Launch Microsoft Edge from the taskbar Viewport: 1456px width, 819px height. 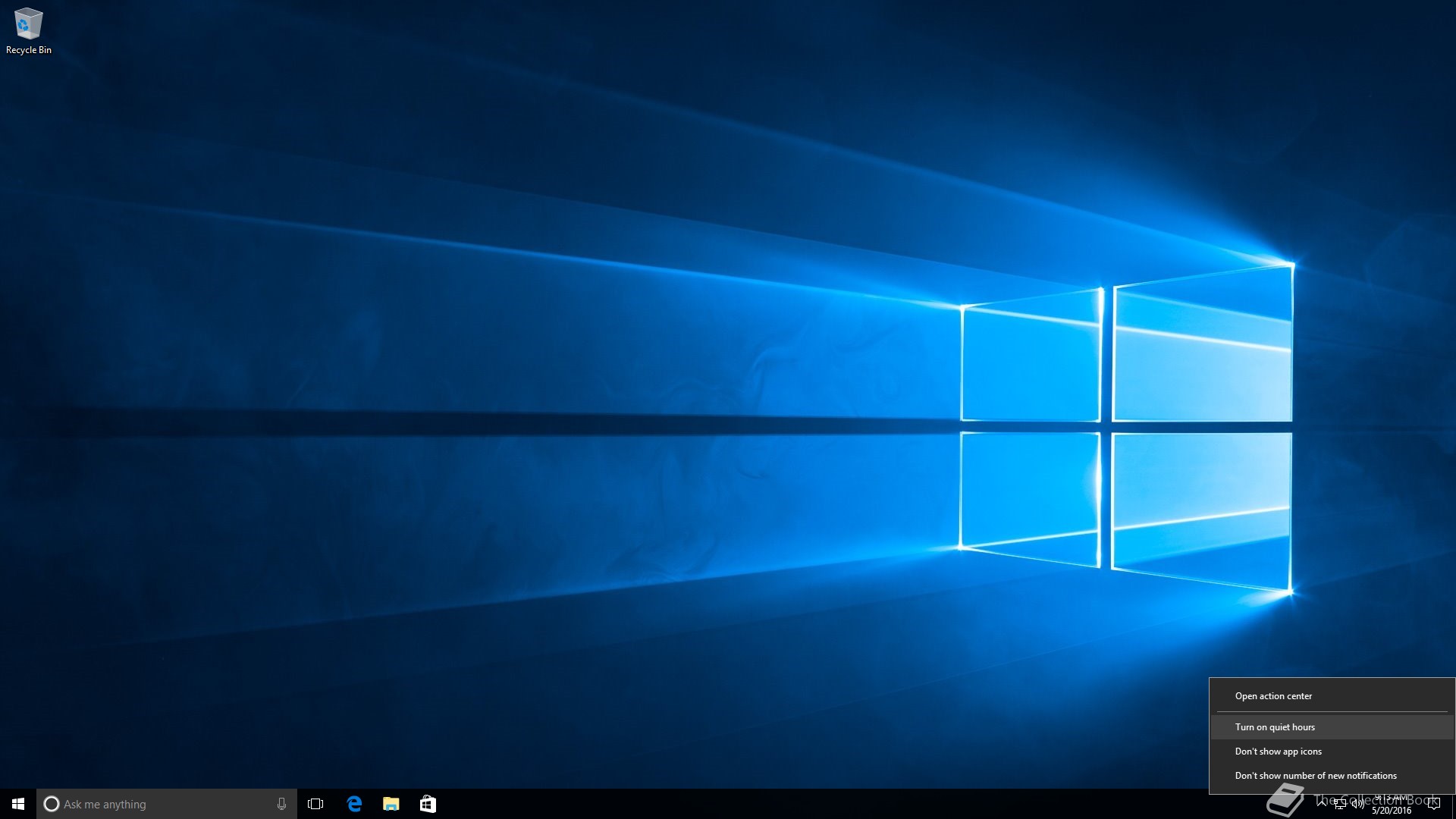pyautogui.click(x=354, y=804)
